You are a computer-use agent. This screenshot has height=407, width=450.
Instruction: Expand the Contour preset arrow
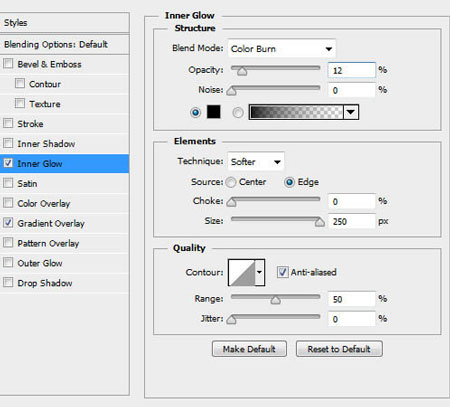pyautogui.click(x=260, y=272)
